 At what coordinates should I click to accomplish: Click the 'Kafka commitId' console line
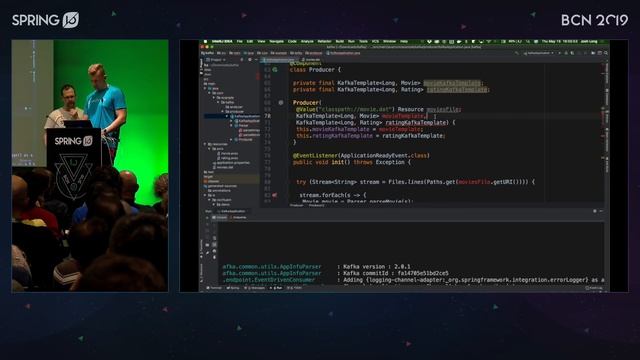coord(396,273)
